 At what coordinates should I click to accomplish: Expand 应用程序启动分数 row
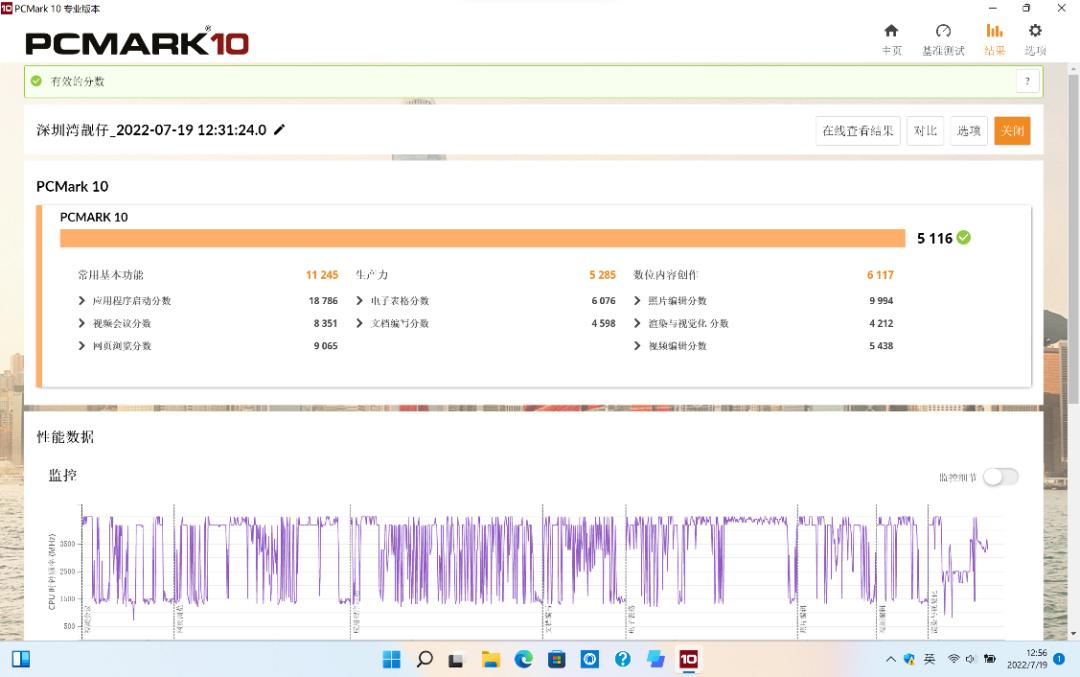(82, 301)
